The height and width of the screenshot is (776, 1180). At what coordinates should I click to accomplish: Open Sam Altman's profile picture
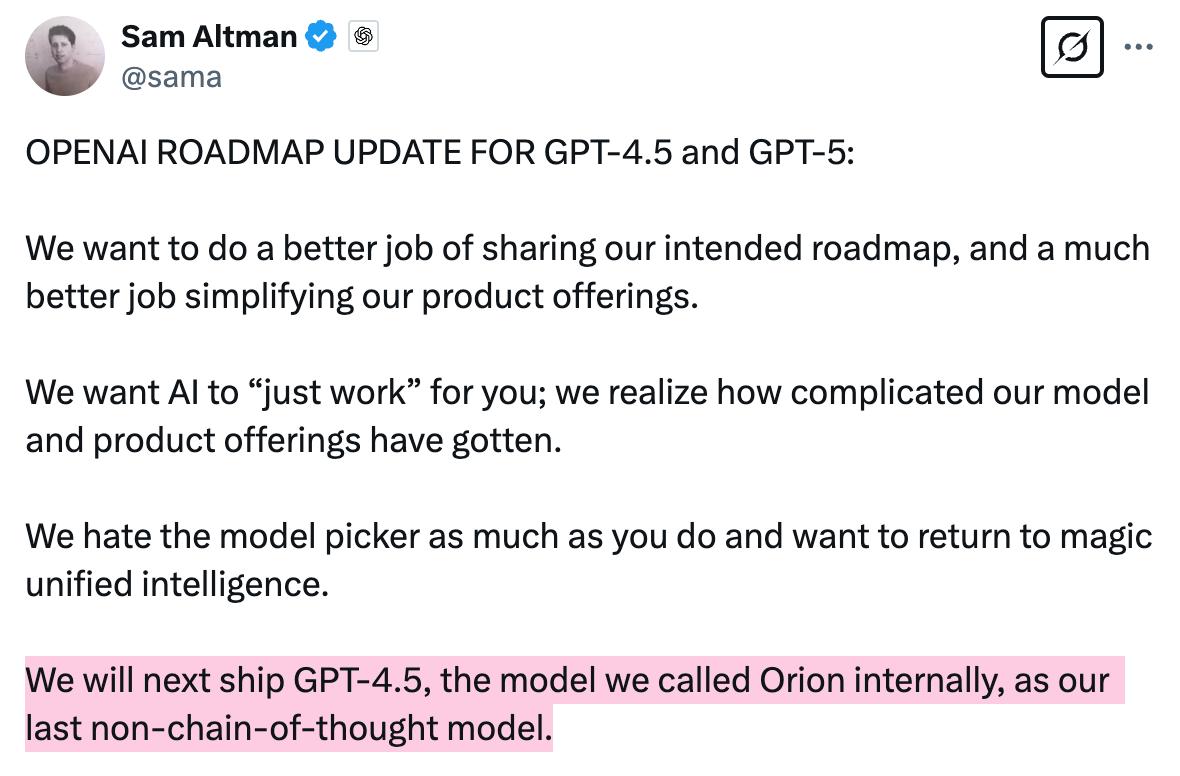(65, 56)
